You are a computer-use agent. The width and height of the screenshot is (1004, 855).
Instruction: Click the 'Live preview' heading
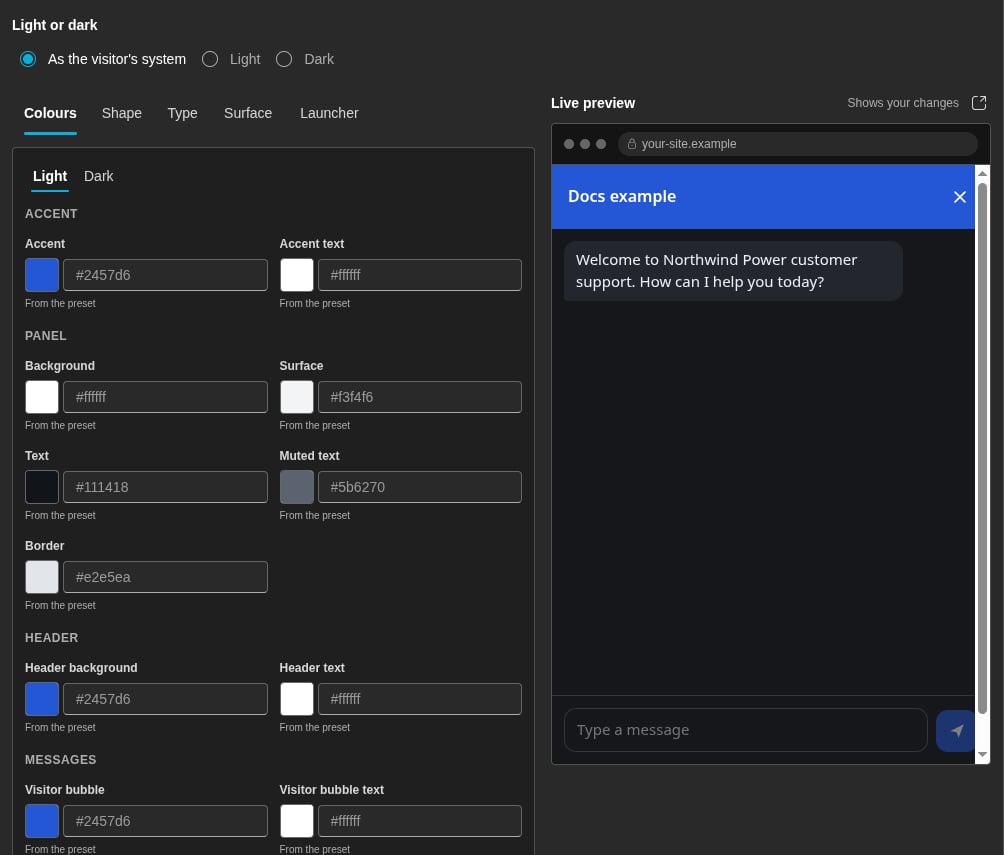pyautogui.click(x=593, y=103)
